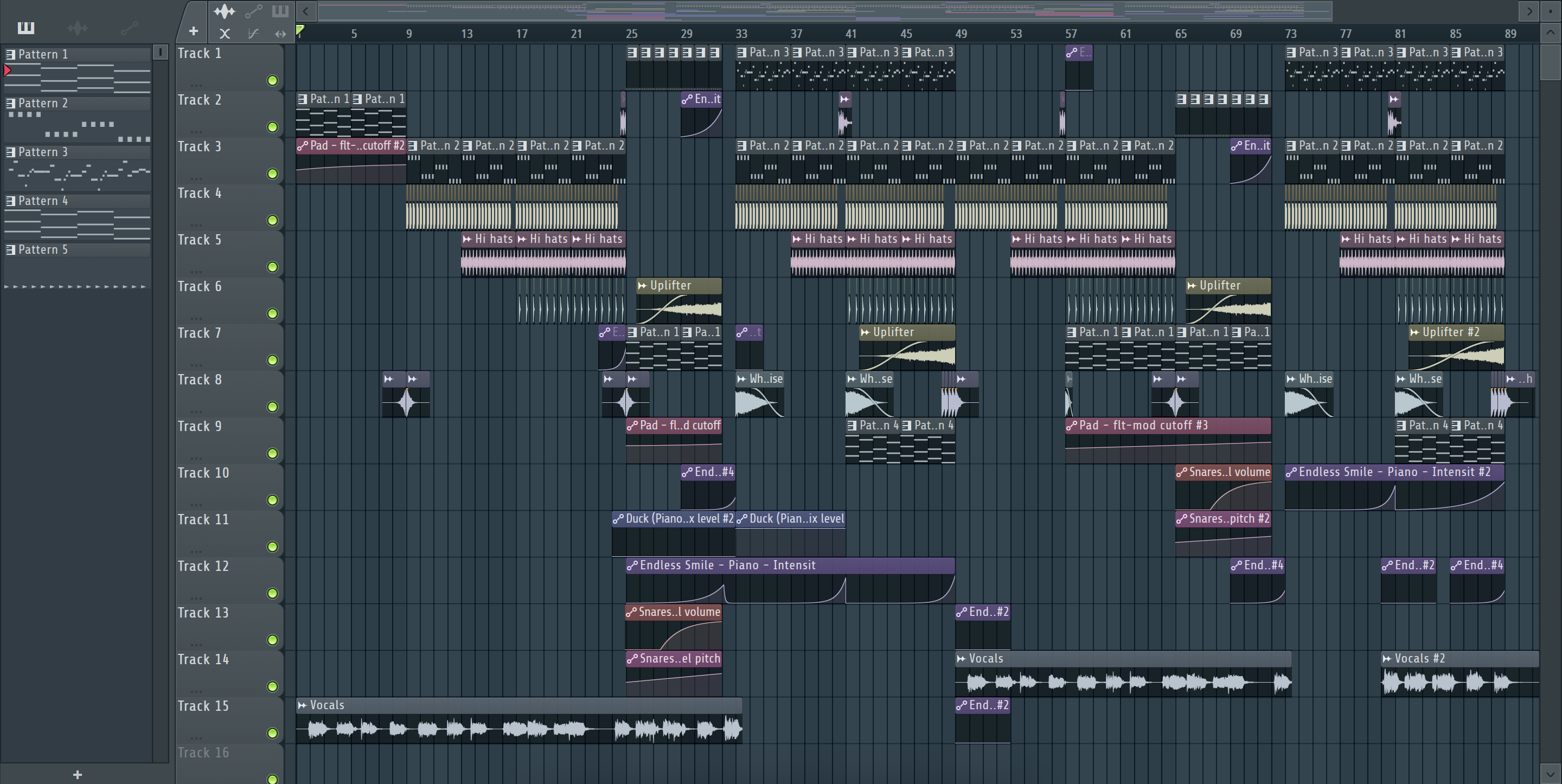Mute Track 1 with its green LED
This screenshot has height=784, width=1562.
pyautogui.click(x=272, y=80)
